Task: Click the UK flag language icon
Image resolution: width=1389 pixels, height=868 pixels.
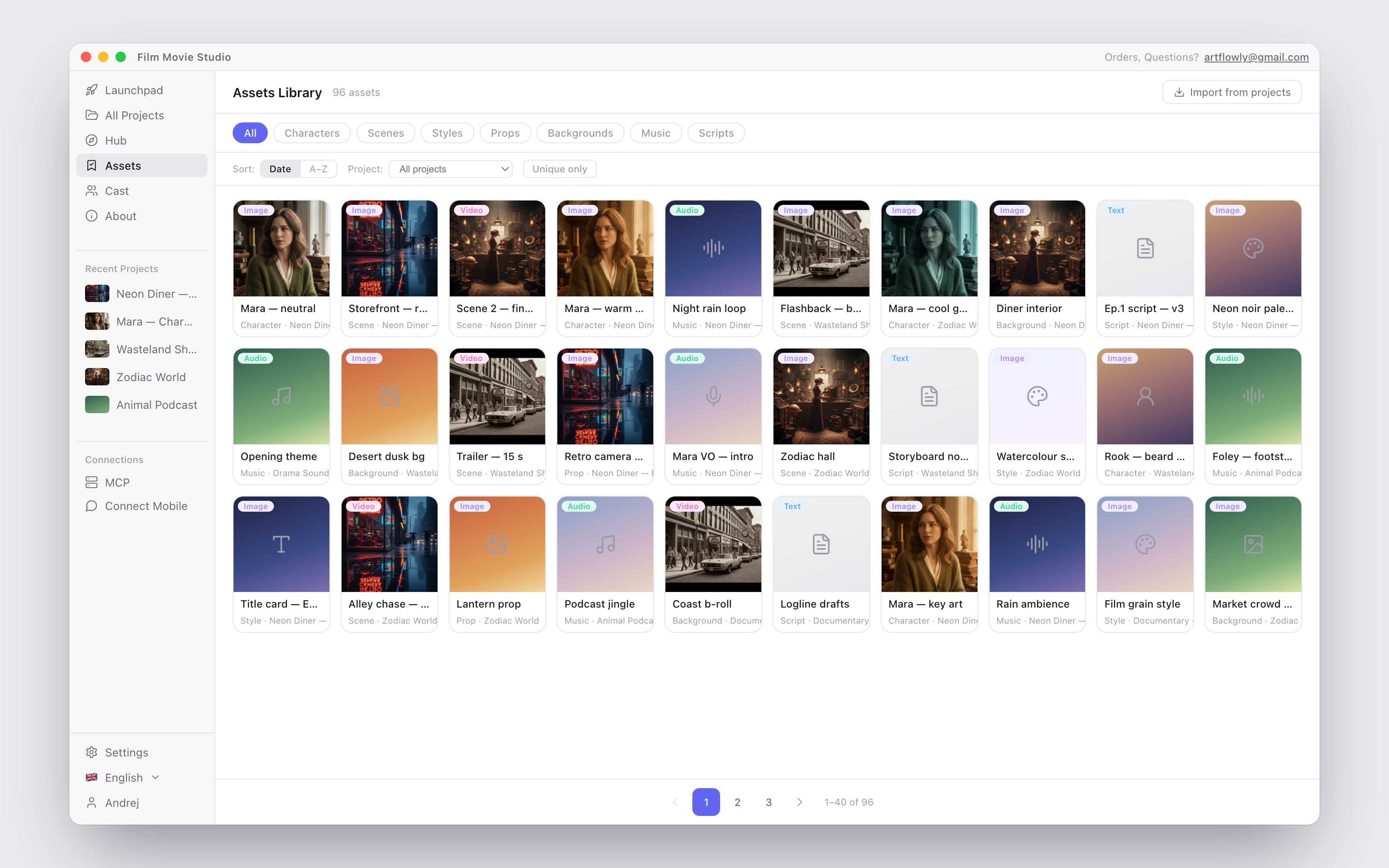Action: pyautogui.click(x=91, y=777)
